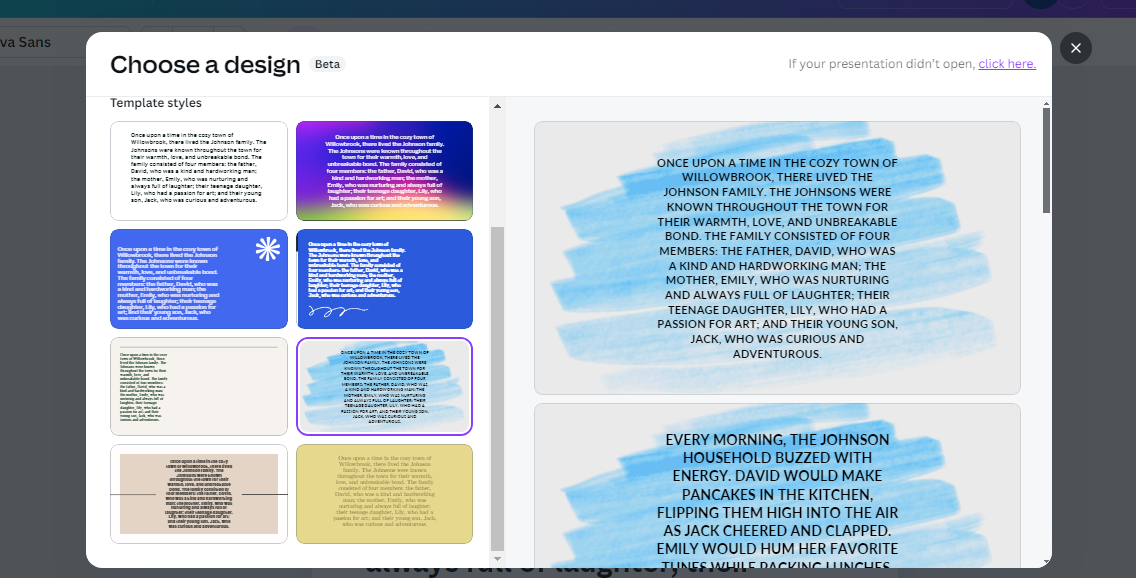The image size is (1136, 578).
Task: Pick the blue template with white asterisk
Action: coord(199,279)
